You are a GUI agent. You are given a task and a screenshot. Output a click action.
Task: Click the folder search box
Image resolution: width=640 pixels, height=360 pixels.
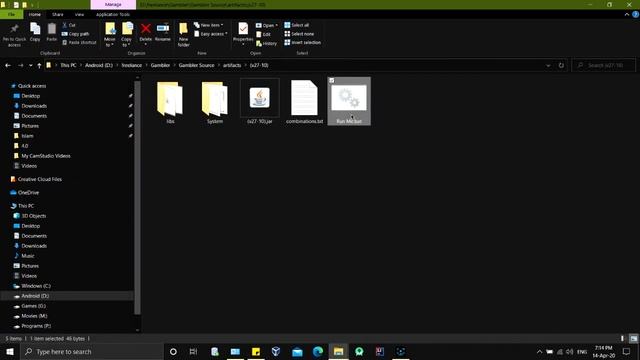604,65
